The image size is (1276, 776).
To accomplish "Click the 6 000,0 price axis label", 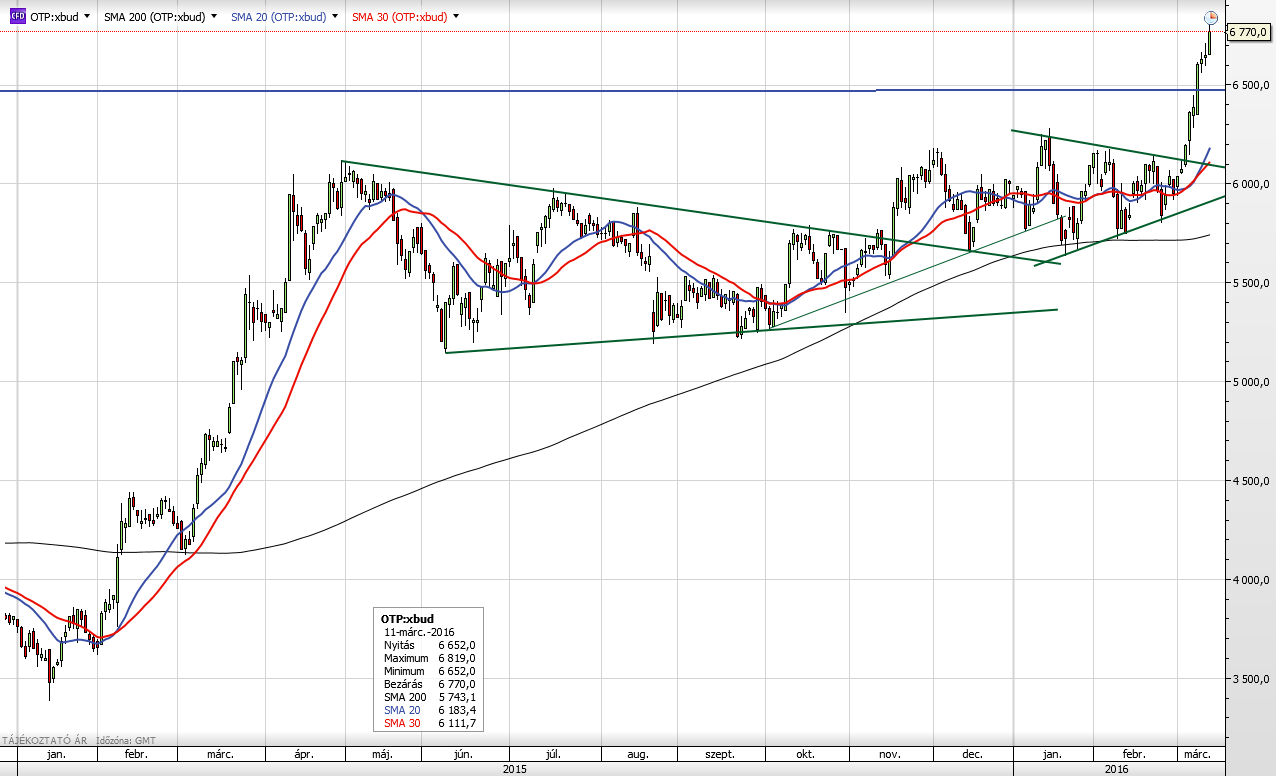I will (1250, 184).
